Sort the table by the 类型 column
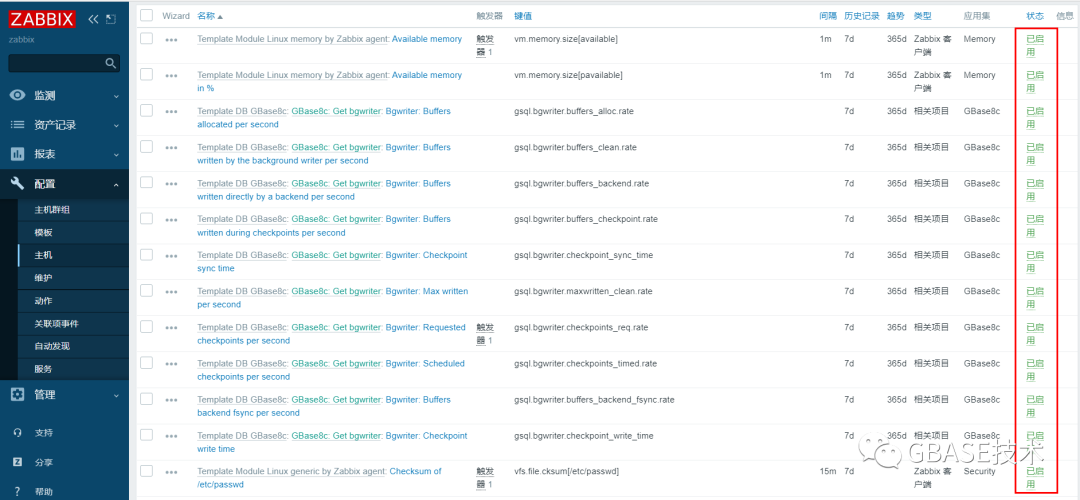The width and height of the screenshot is (1080, 500). pos(922,16)
